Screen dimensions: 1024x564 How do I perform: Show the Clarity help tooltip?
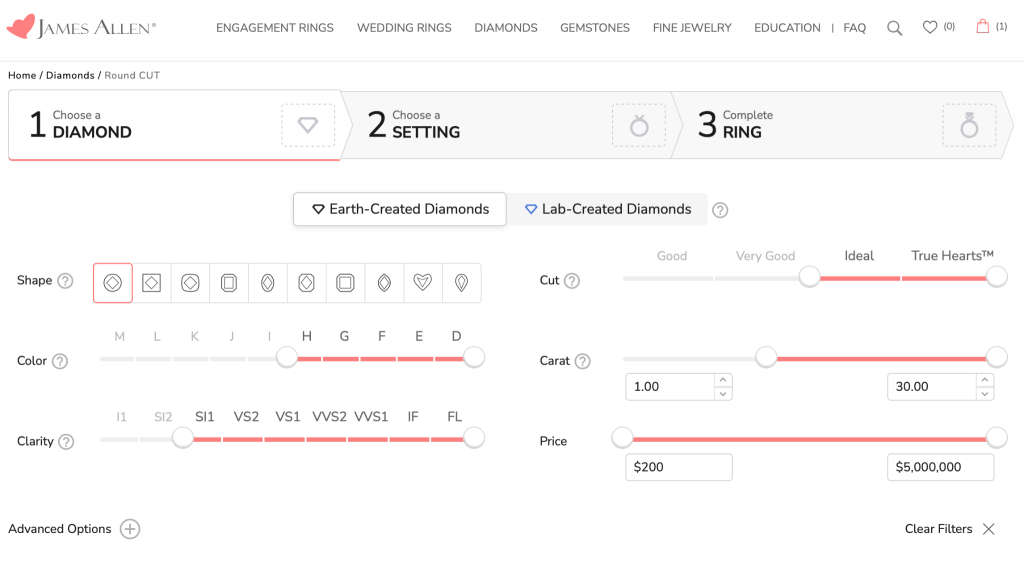pyautogui.click(x=66, y=442)
